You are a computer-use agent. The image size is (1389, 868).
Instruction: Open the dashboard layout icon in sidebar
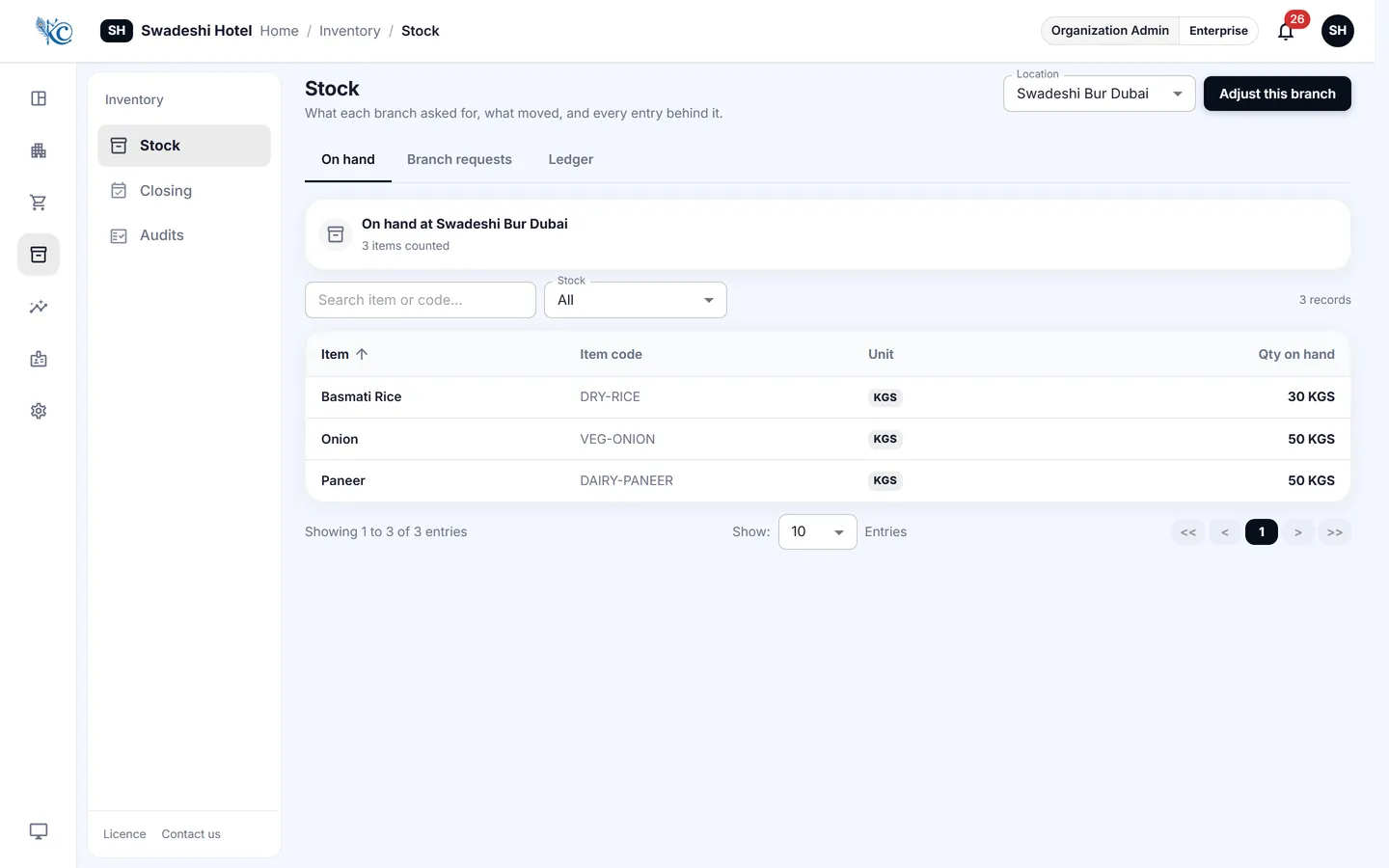coord(39,98)
